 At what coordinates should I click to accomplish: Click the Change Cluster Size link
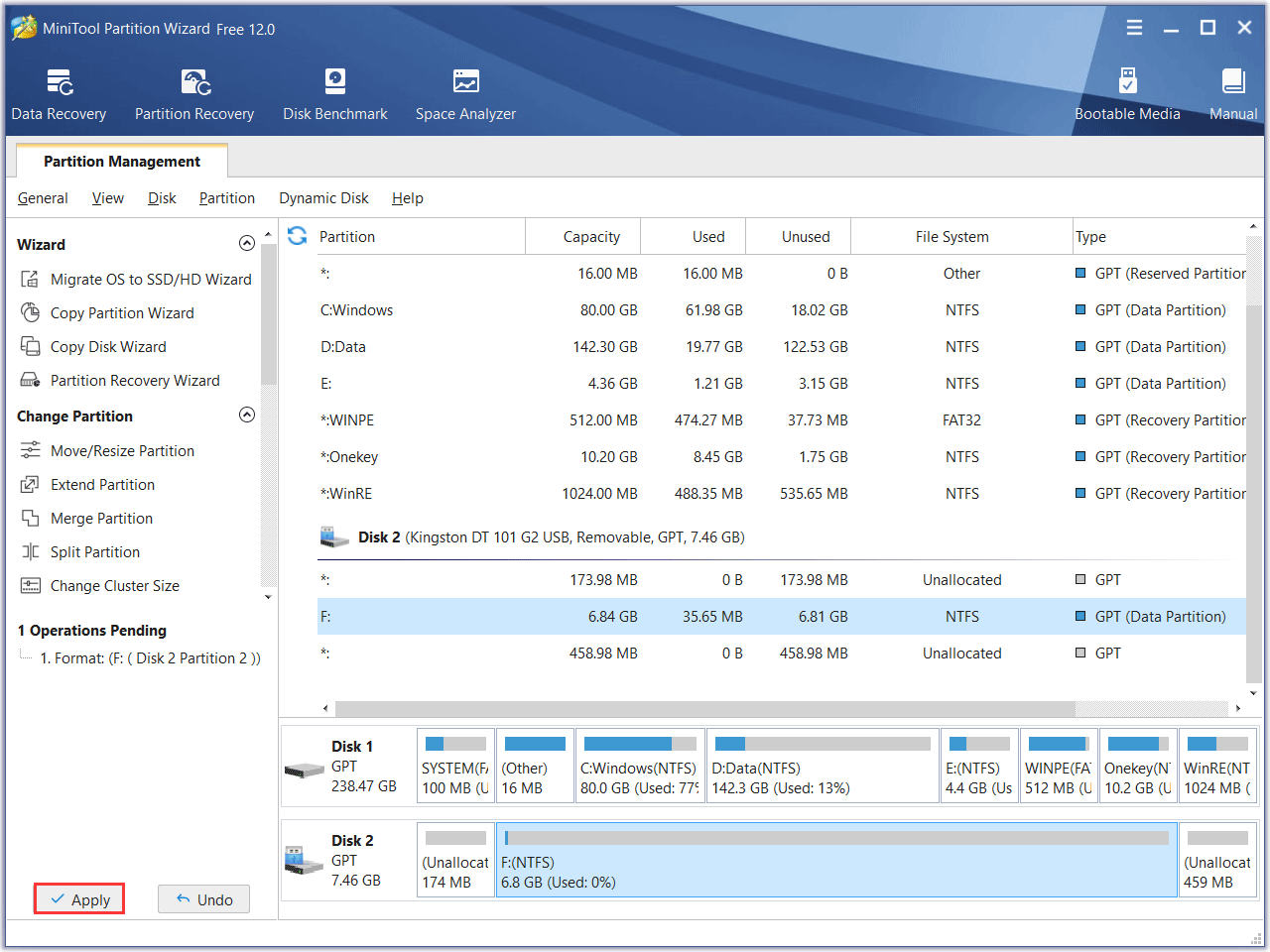click(115, 586)
